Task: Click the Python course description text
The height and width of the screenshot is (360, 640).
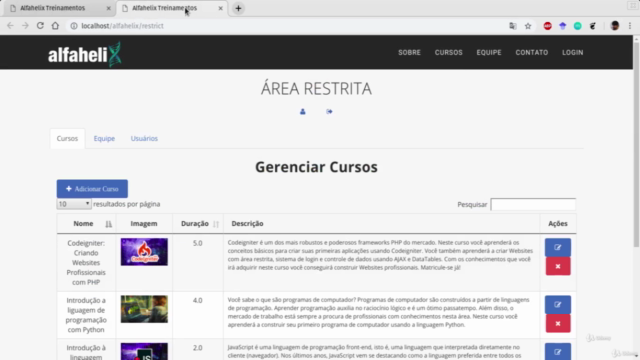Action: [x=378, y=312]
